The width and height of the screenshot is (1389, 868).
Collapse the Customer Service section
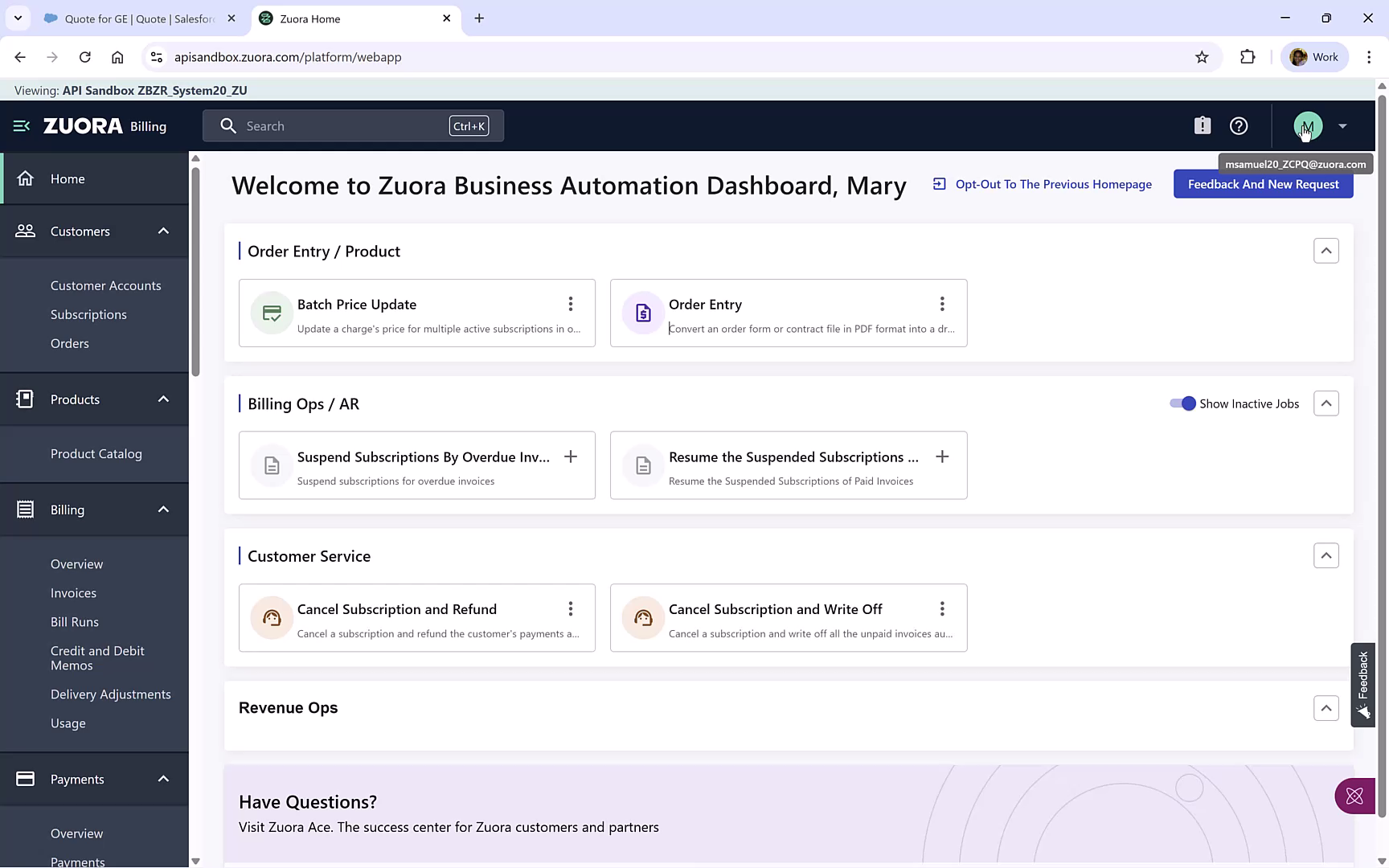(x=1326, y=555)
